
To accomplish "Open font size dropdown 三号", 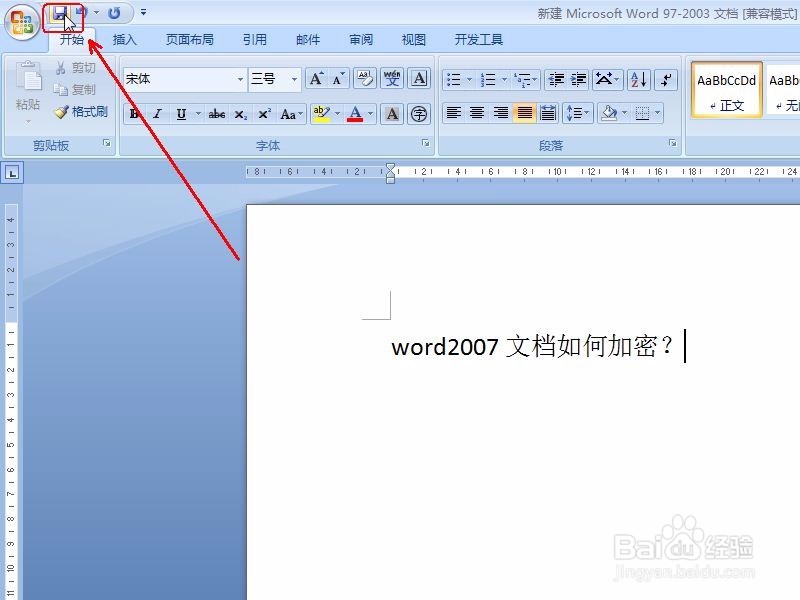I will [x=294, y=80].
